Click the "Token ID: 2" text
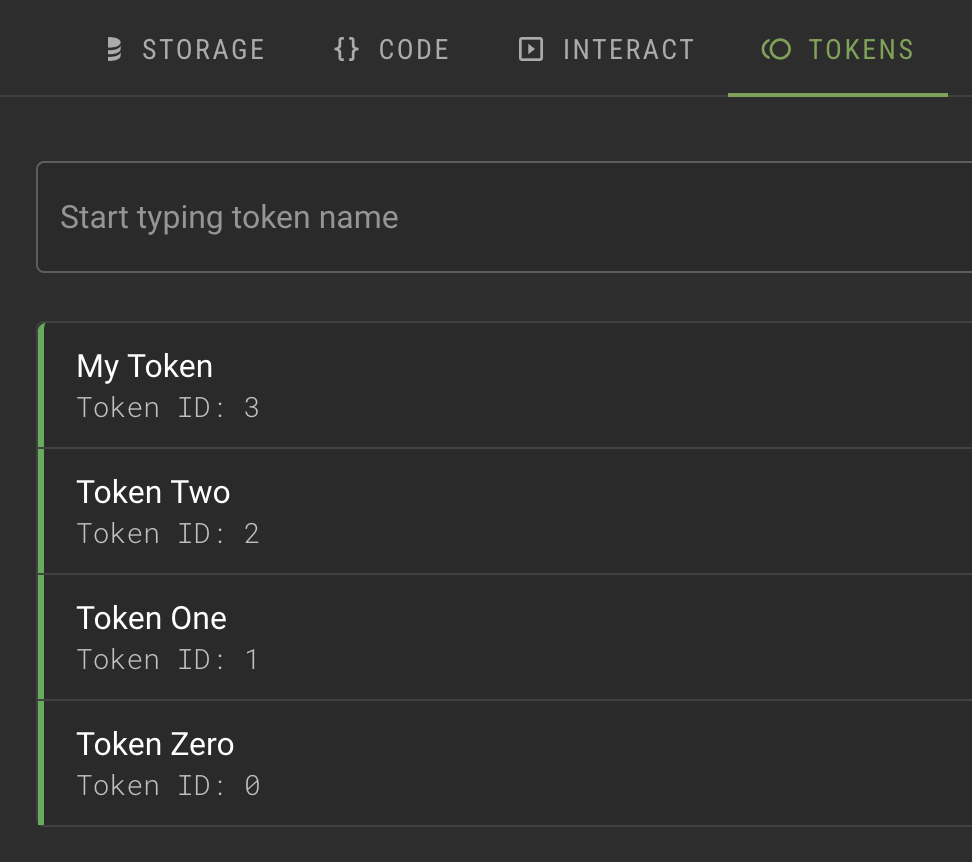 pos(168,534)
